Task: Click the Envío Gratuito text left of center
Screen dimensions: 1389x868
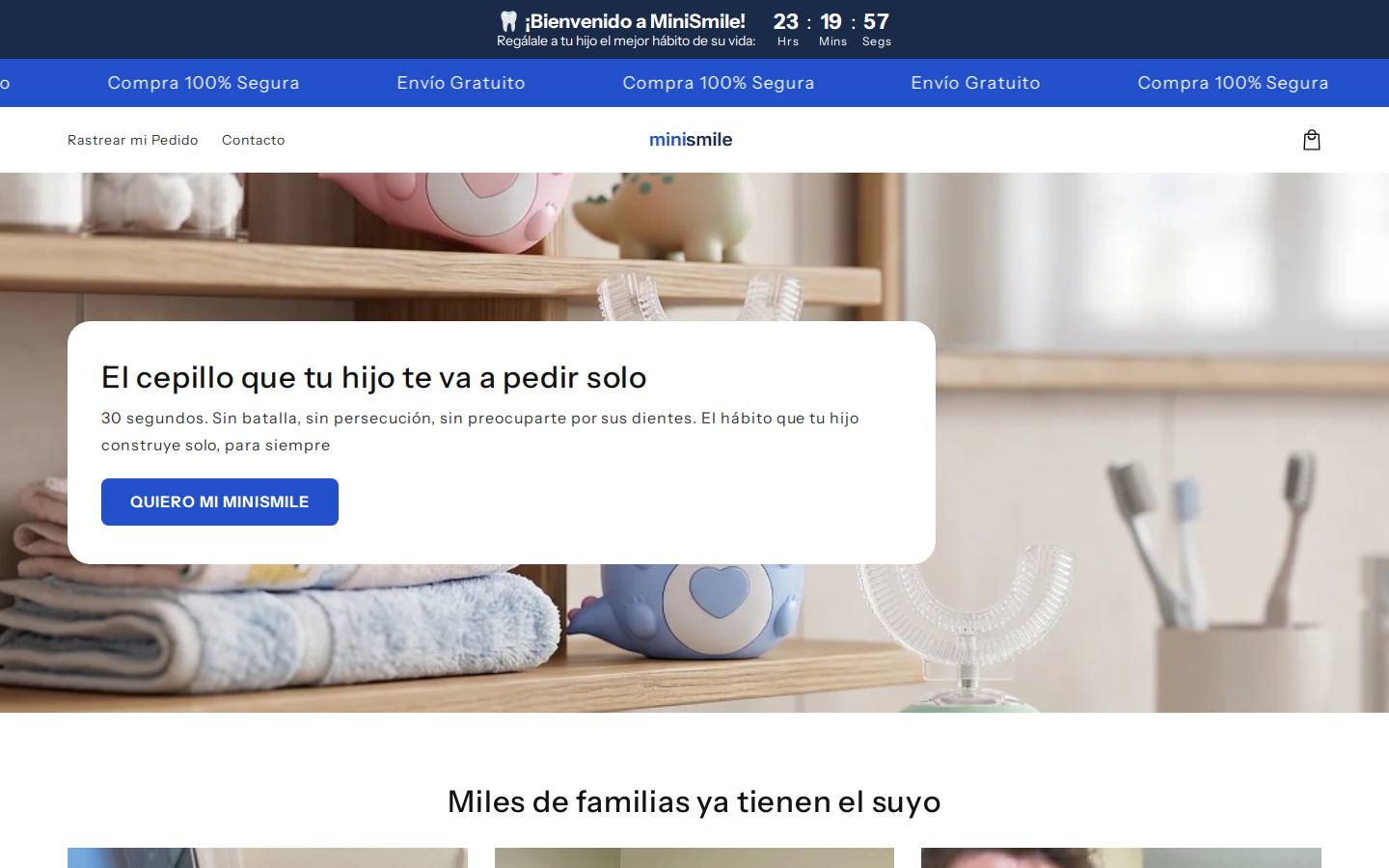Action: click(461, 83)
